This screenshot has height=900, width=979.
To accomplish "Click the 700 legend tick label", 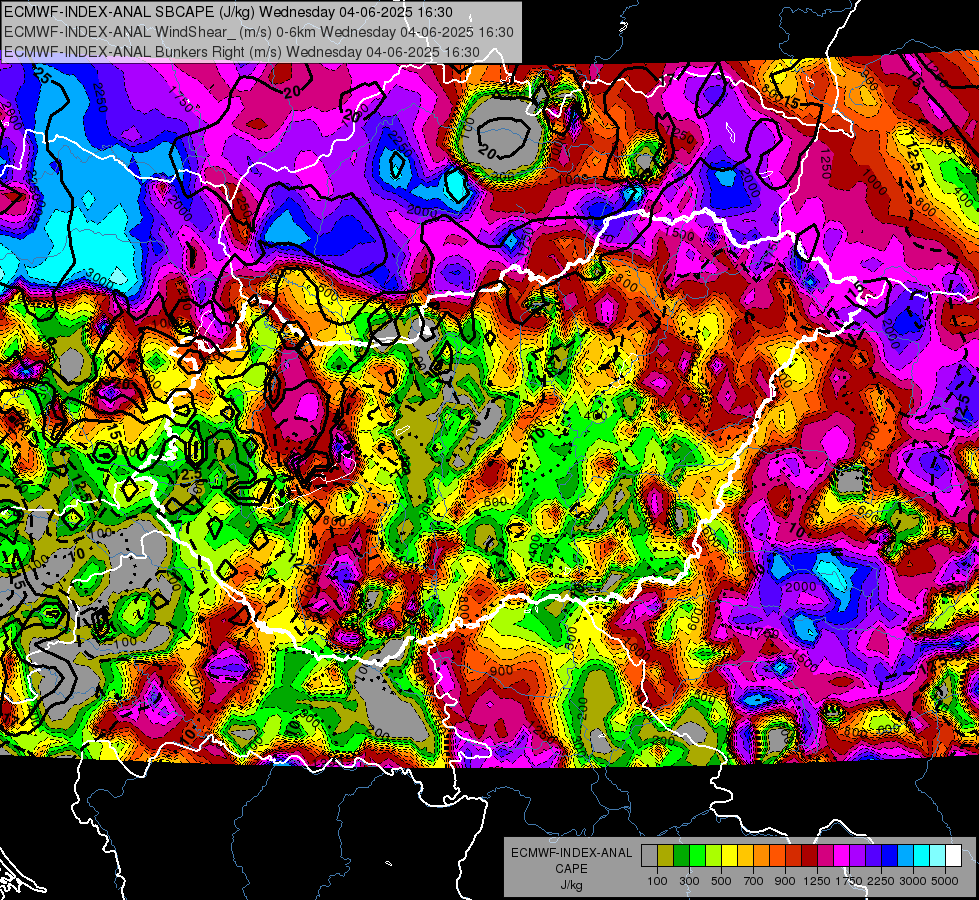I will (753, 881).
